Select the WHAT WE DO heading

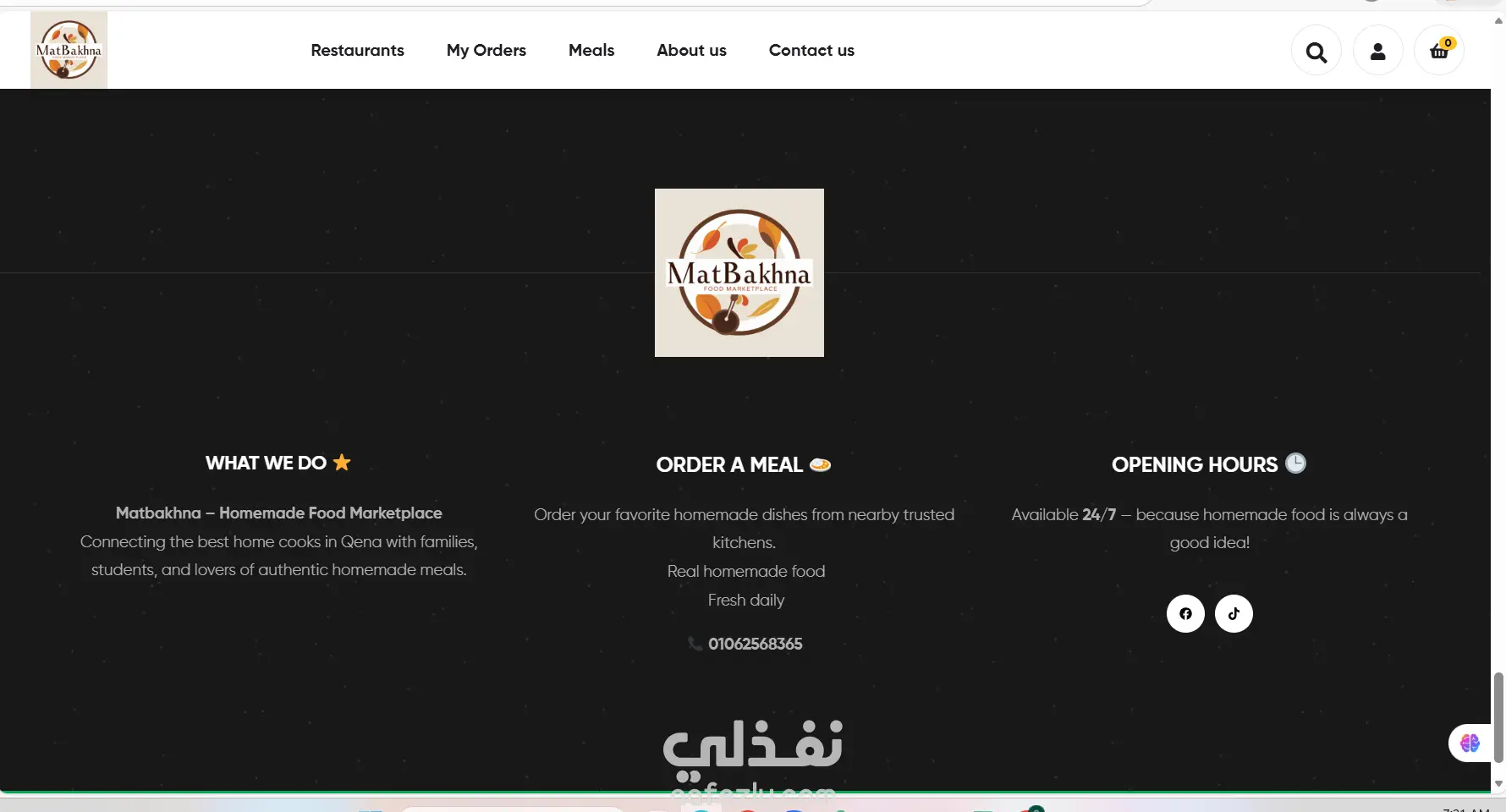pos(266,463)
